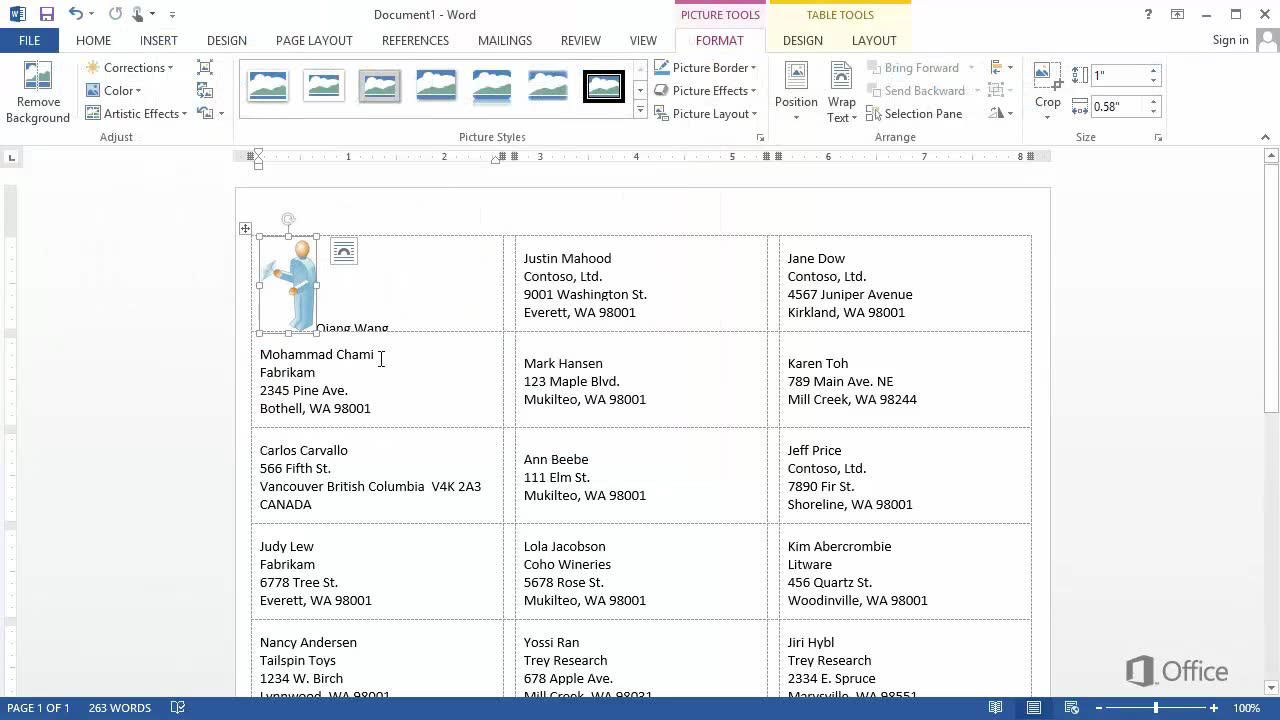Click the Reset Picture icon
The height and width of the screenshot is (720, 1280).
click(x=205, y=113)
